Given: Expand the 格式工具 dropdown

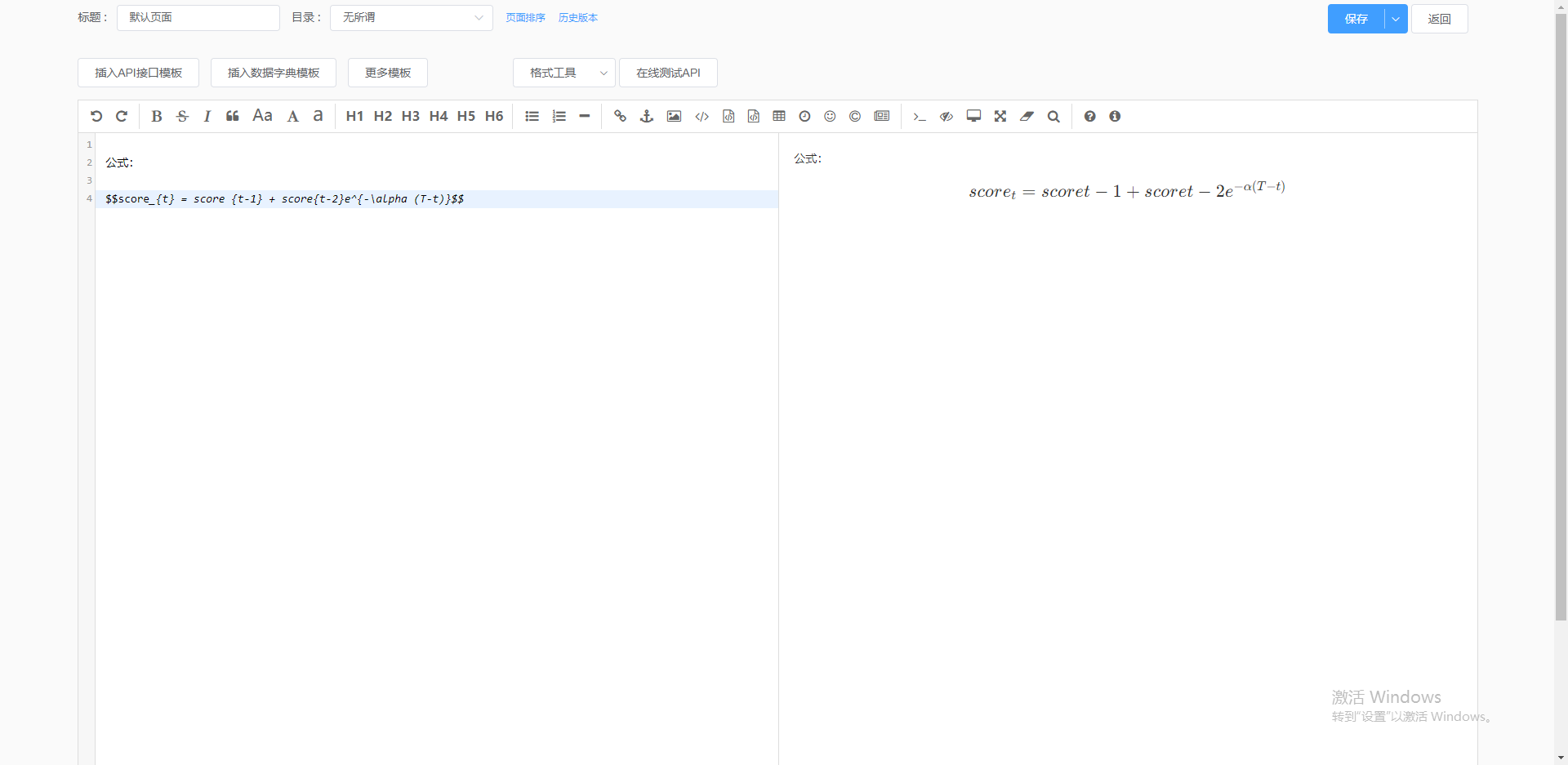Looking at the screenshot, I should click(563, 73).
